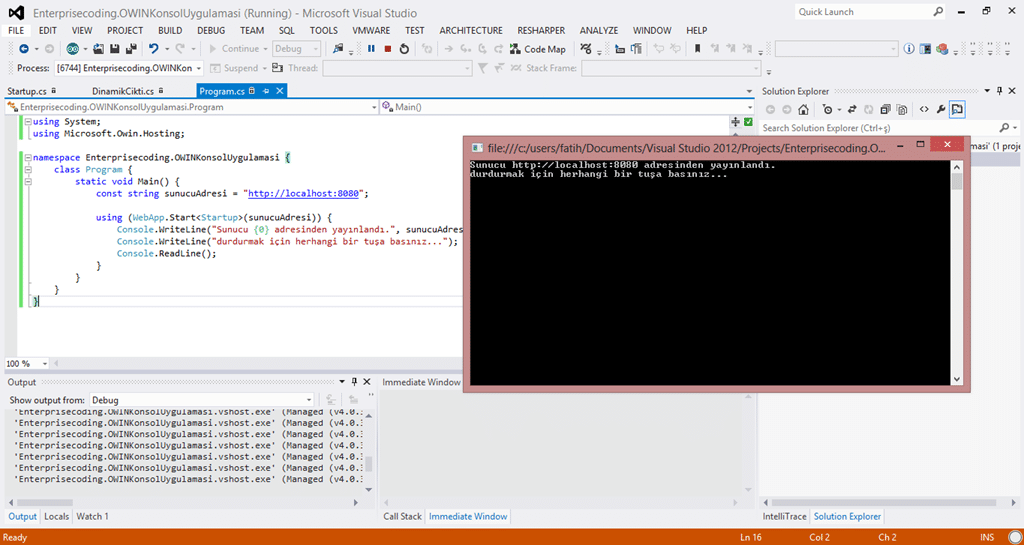Switch to Watch 1 tab
The height and width of the screenshot is (545, 1024).
tap(92, 516)
